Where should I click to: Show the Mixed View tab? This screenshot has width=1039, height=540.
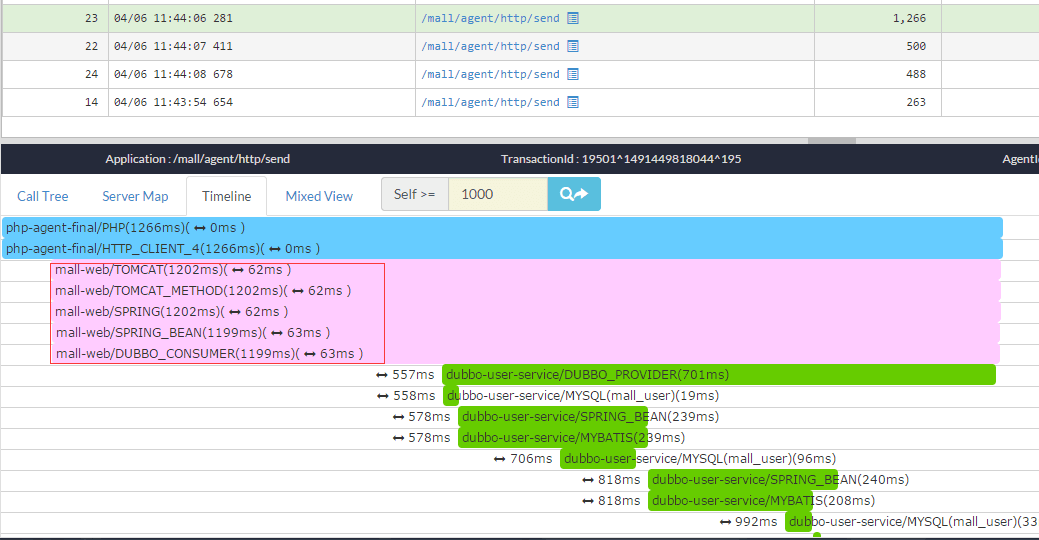click(x=319, y=196)
